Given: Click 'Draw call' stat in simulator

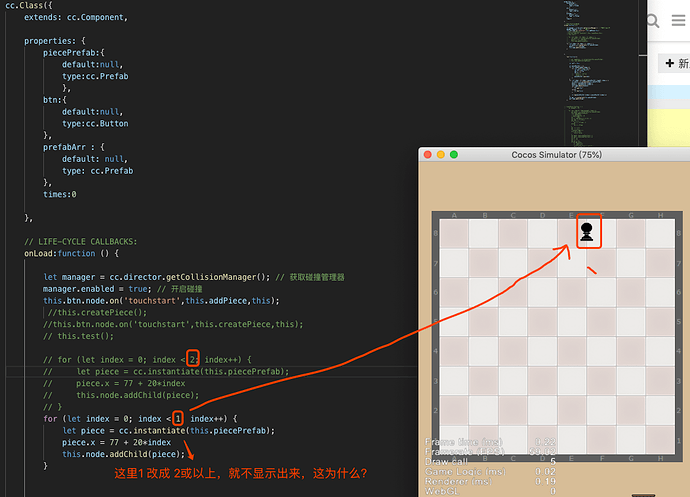Looking at the screenshot, I should (446, 461).
